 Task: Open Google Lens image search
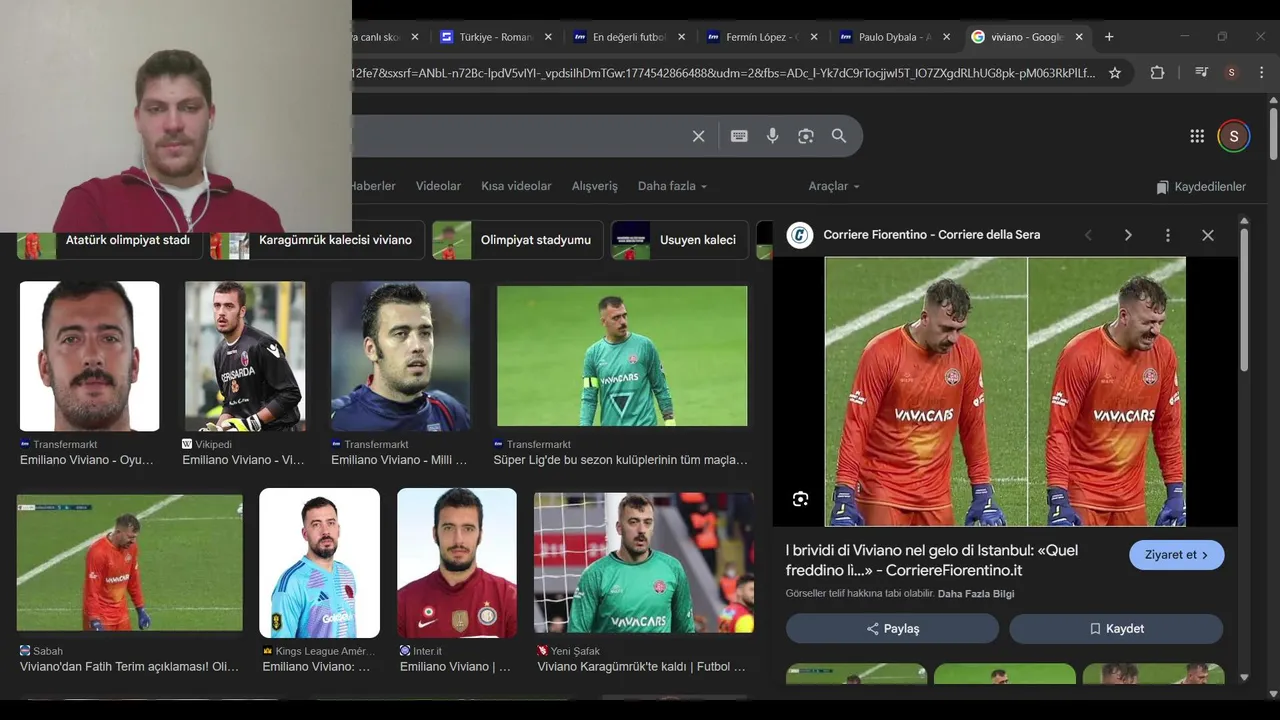coord(806,136)
